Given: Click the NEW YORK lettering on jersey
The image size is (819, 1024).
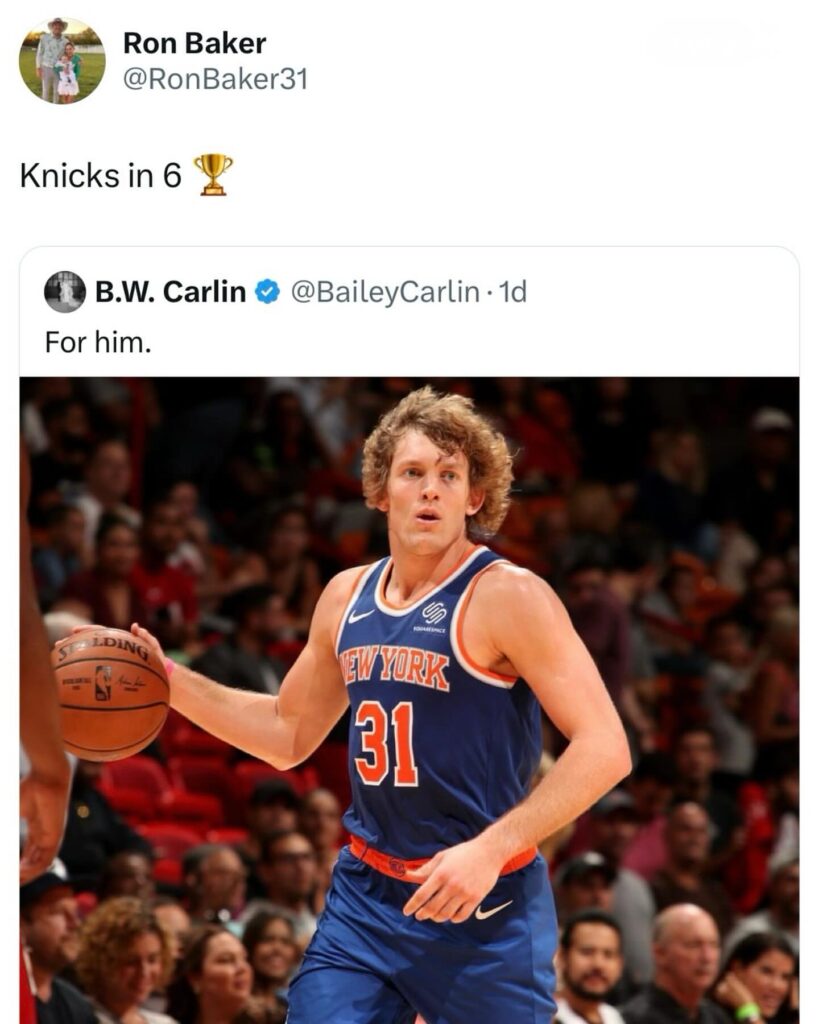Looking at the screenshot, I should click(395, 667).
